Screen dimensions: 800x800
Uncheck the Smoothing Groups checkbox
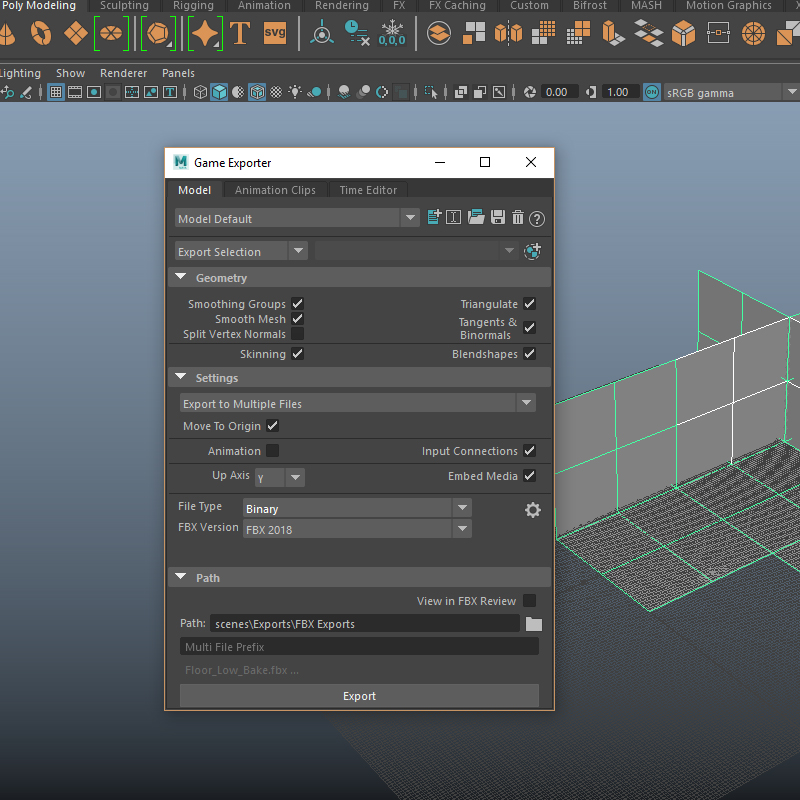297,303
